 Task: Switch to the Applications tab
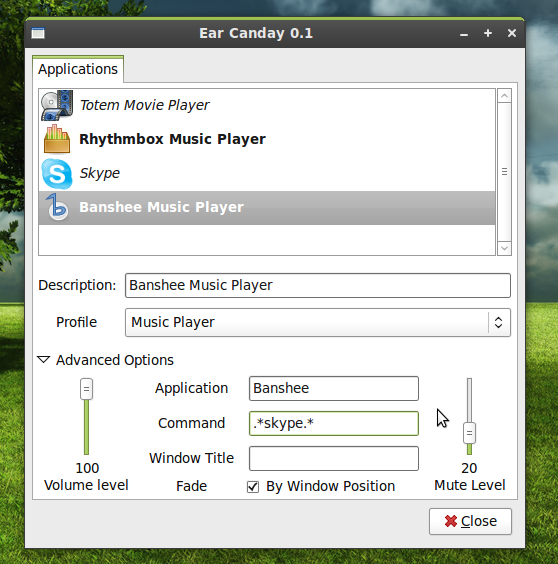[x=78, y=69]
